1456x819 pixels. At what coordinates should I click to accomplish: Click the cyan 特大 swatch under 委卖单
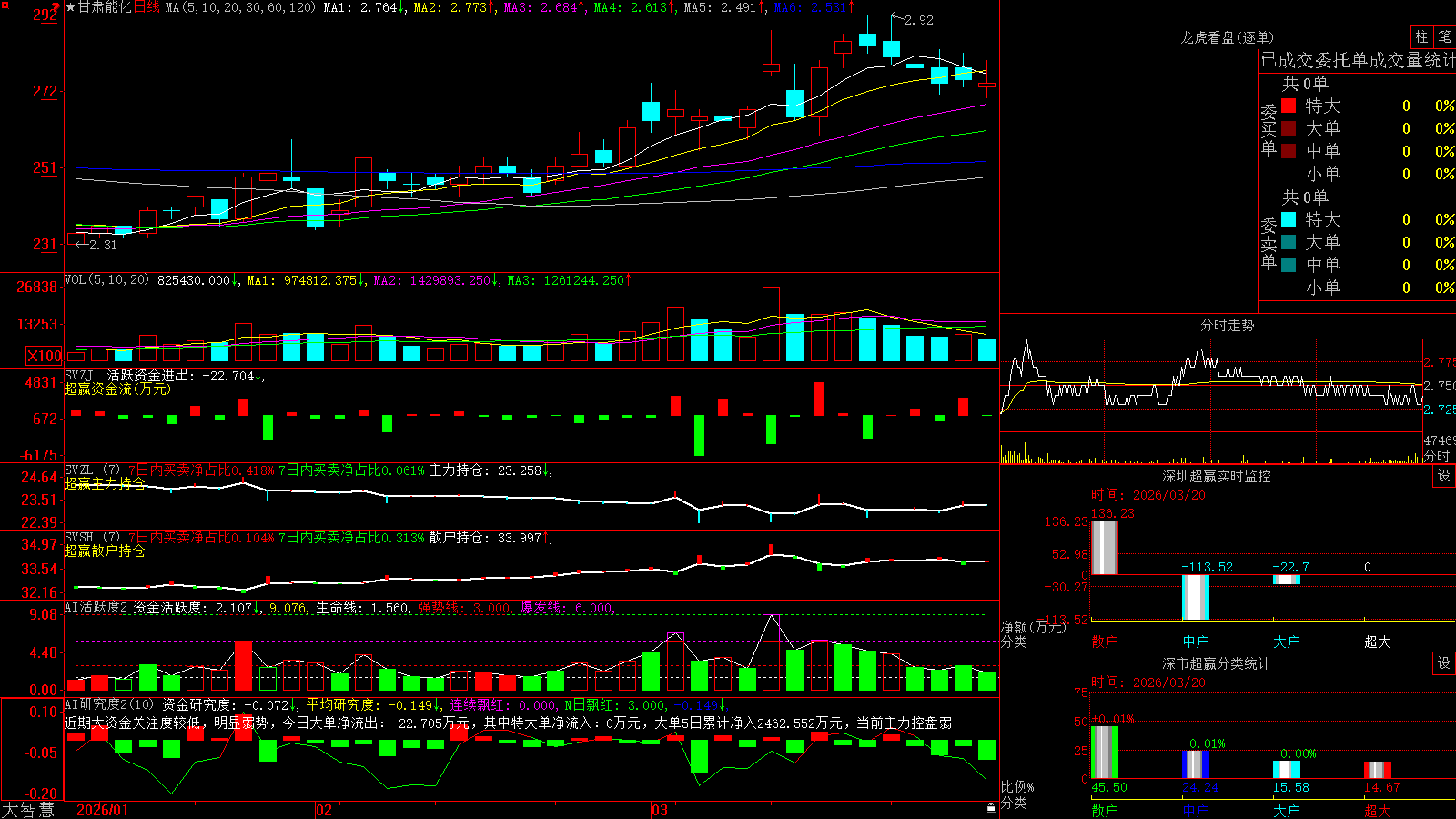point(1289,219)
